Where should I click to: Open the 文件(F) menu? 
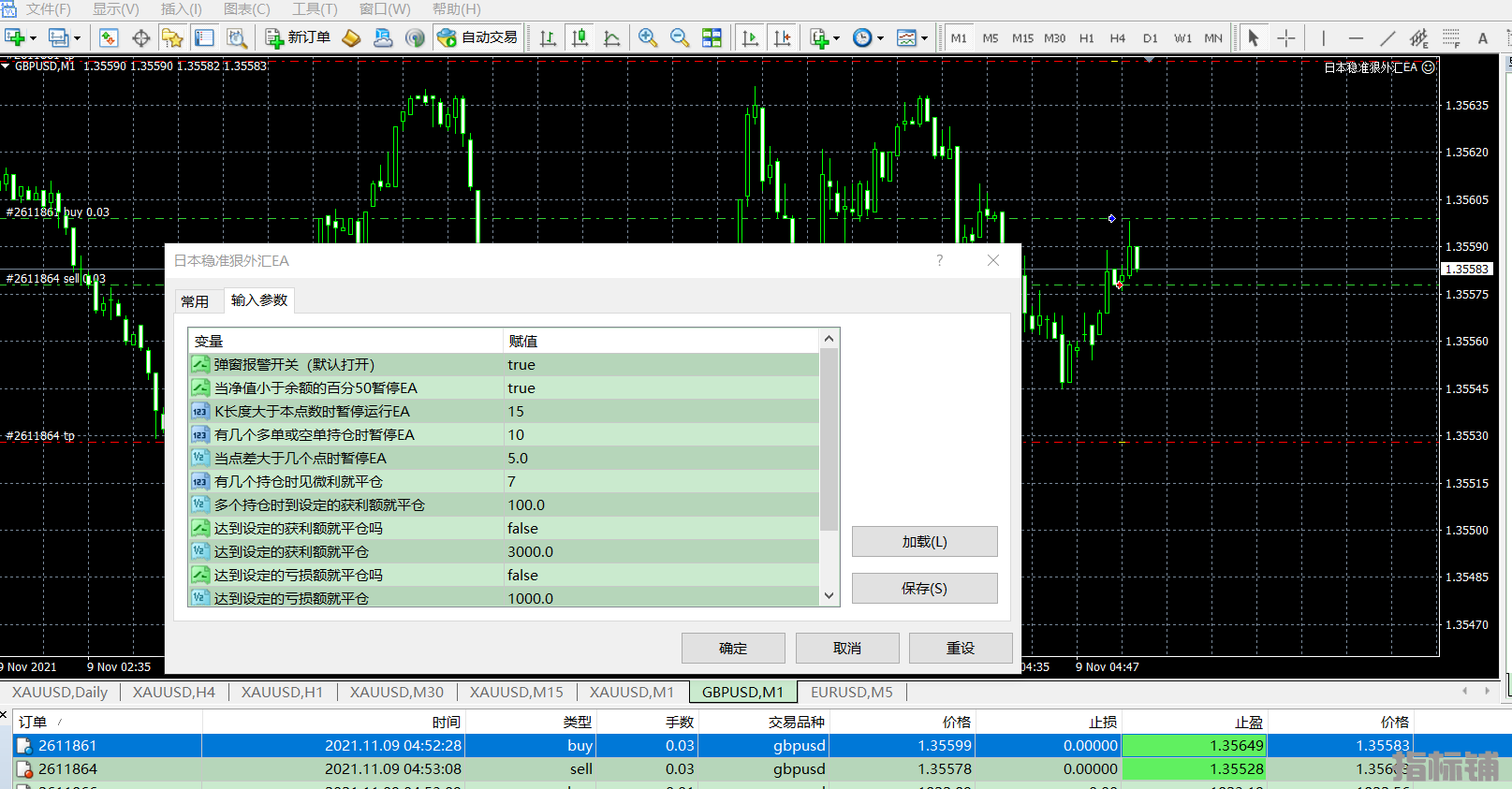[49, 8]
